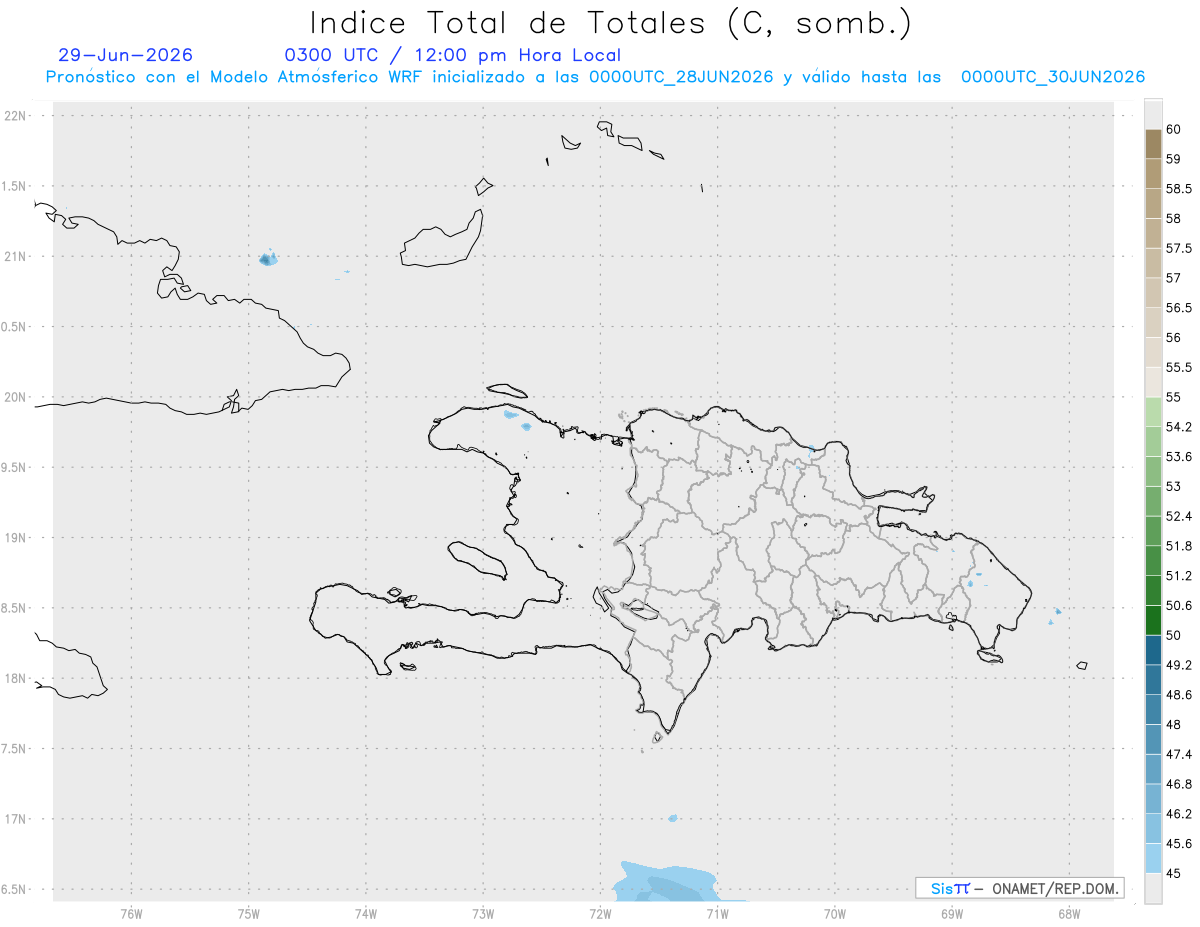Image resolution: width=1200 pixels, height=927 pixels.
Task: Click the "70W" longitude label
Action: [835, 915]
